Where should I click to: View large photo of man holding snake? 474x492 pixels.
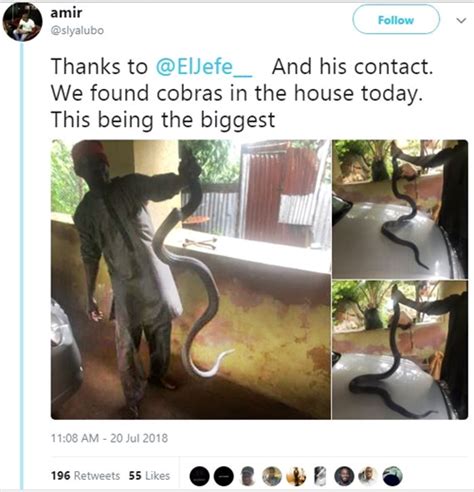point(191,279)
